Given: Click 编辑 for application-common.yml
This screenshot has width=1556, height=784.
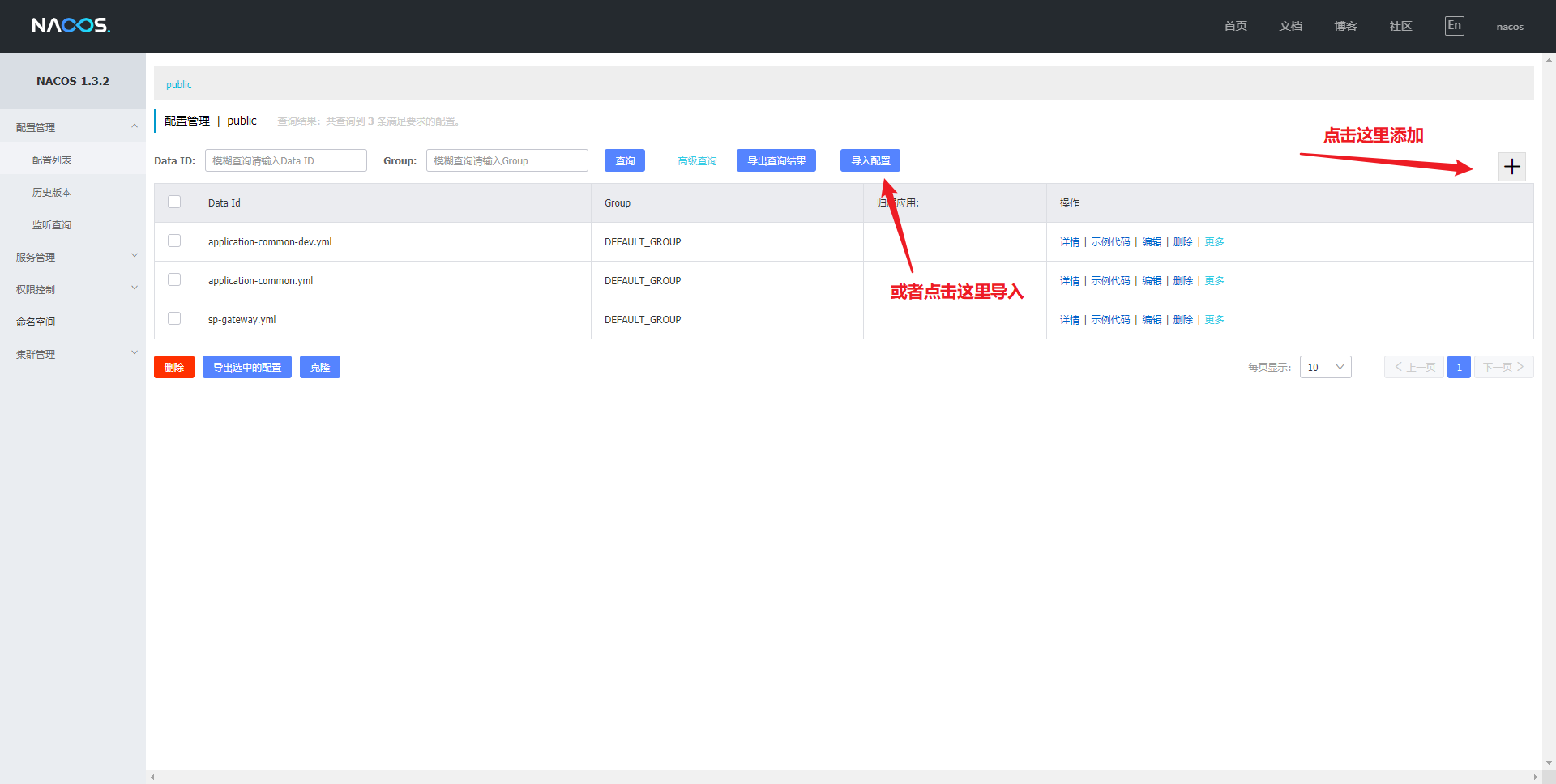Looking at the screenshot, I should (x=1152, y=281).
